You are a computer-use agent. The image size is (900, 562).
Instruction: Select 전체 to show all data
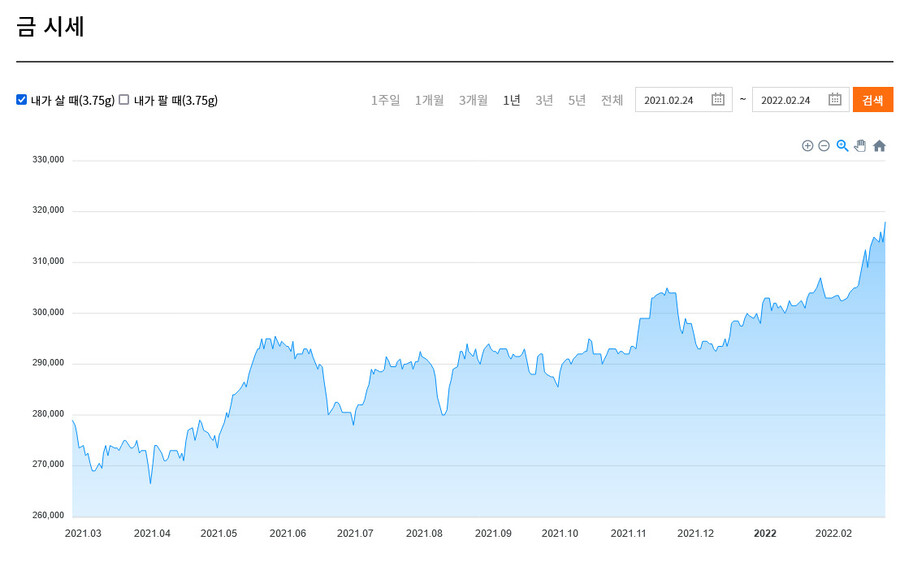click(612, 100)
